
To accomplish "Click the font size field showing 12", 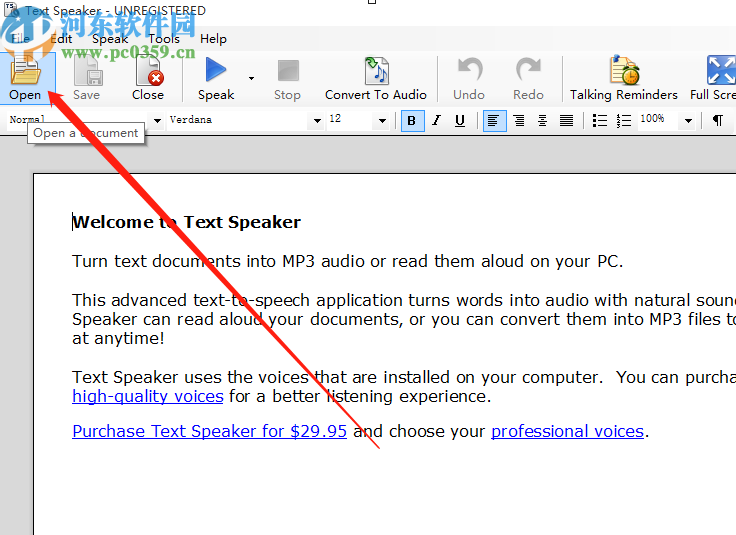I will (x=351, y=119).
